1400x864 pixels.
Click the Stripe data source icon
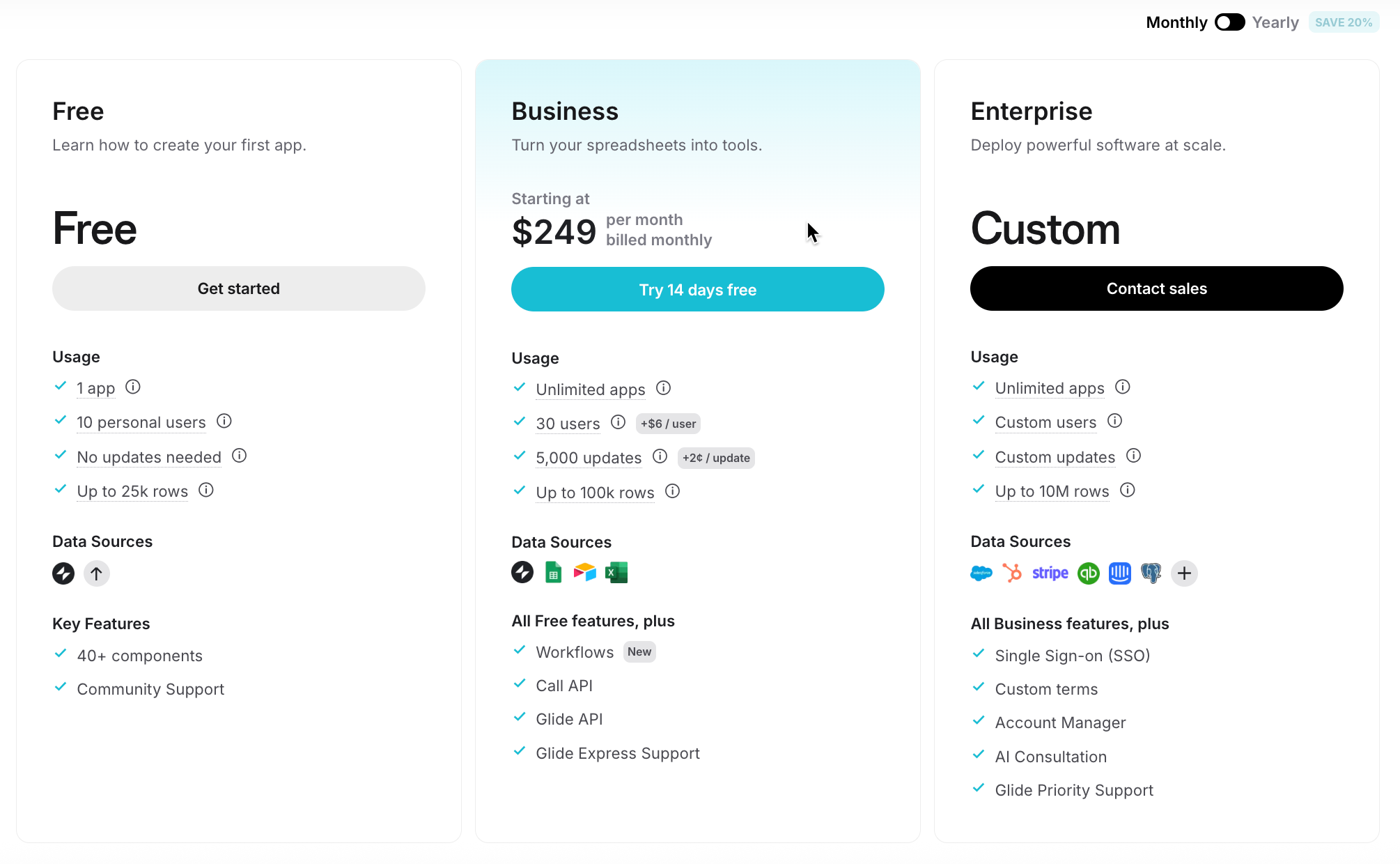click(x=1050, y=573)
